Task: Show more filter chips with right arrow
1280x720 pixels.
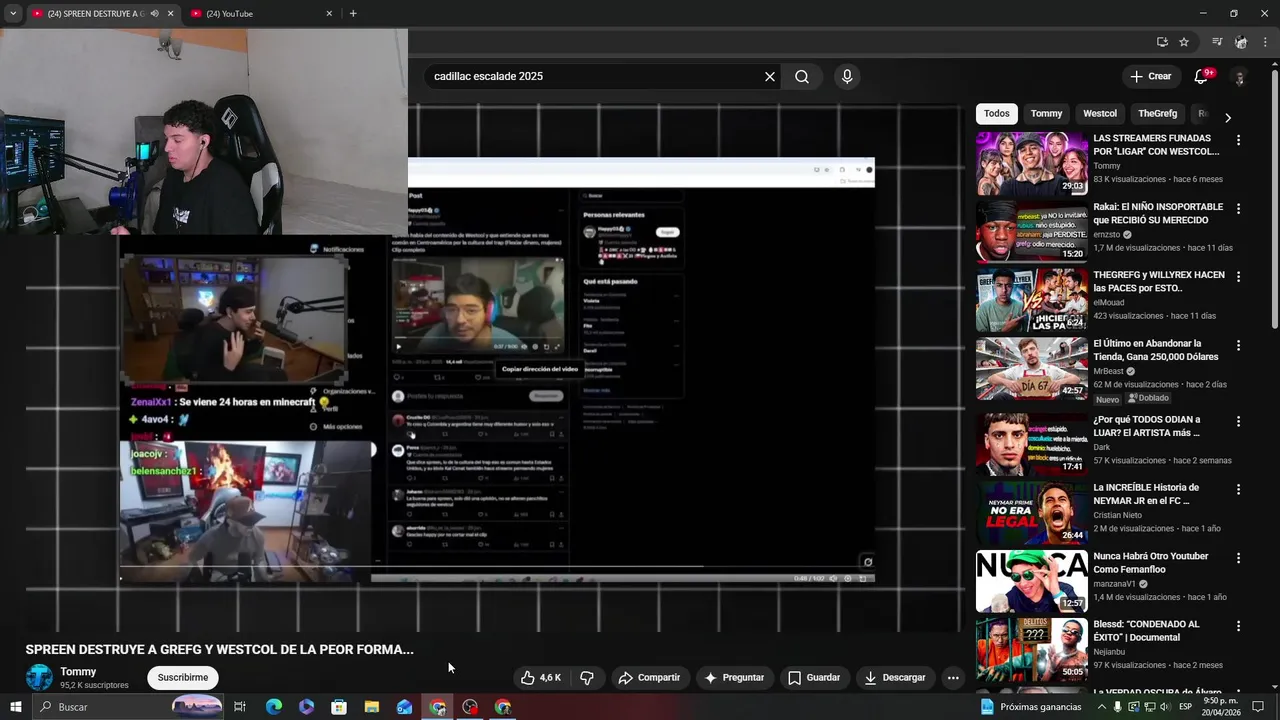Action: [x=1228, y=117]
